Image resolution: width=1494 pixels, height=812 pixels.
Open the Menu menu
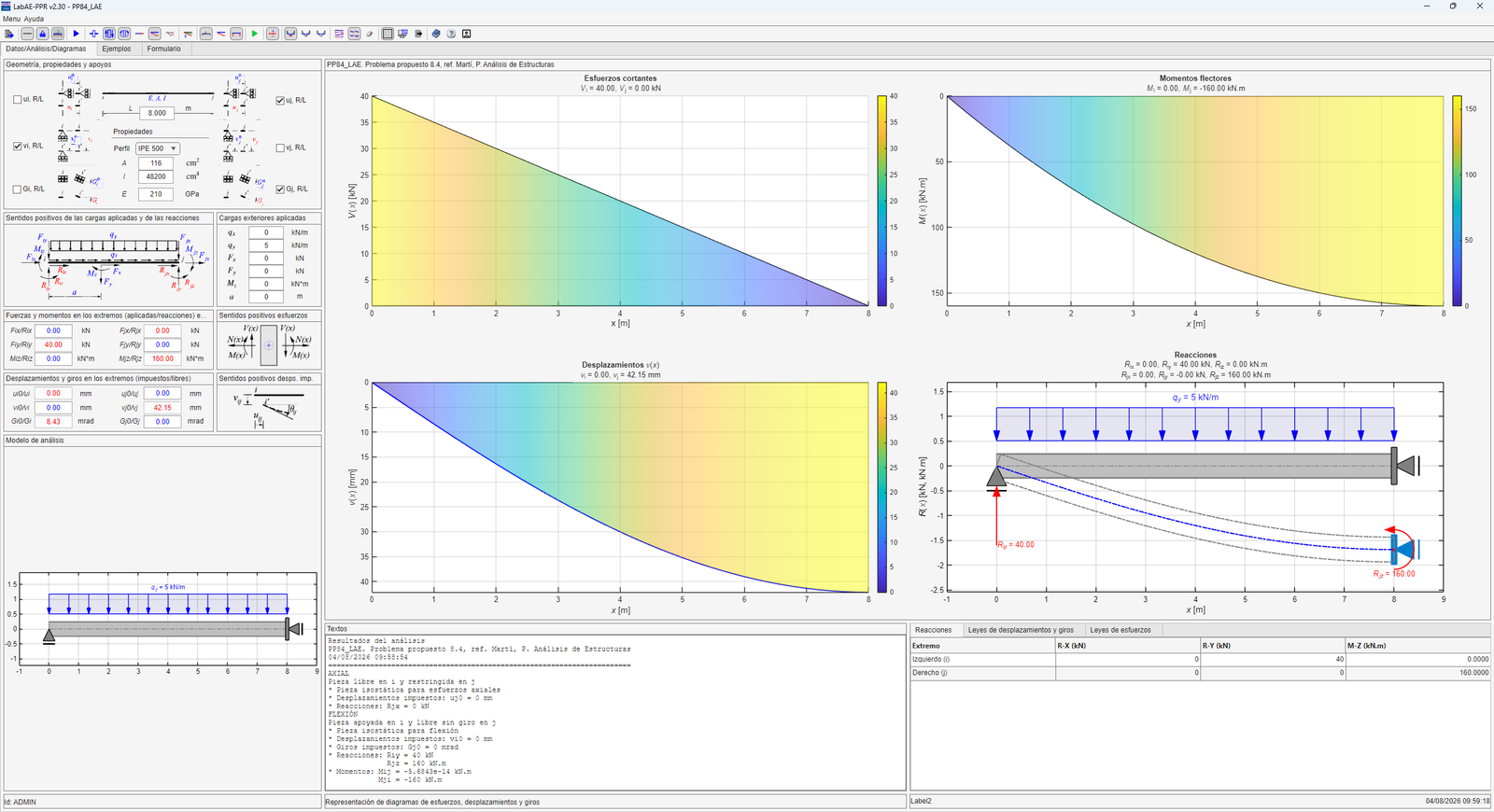point(11,19)
